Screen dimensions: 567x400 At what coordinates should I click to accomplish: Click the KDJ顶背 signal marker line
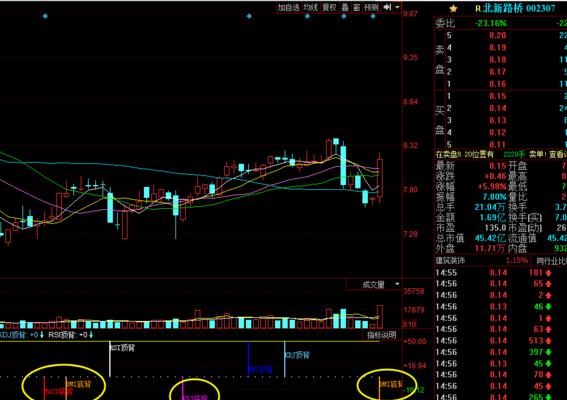(285, 359)
